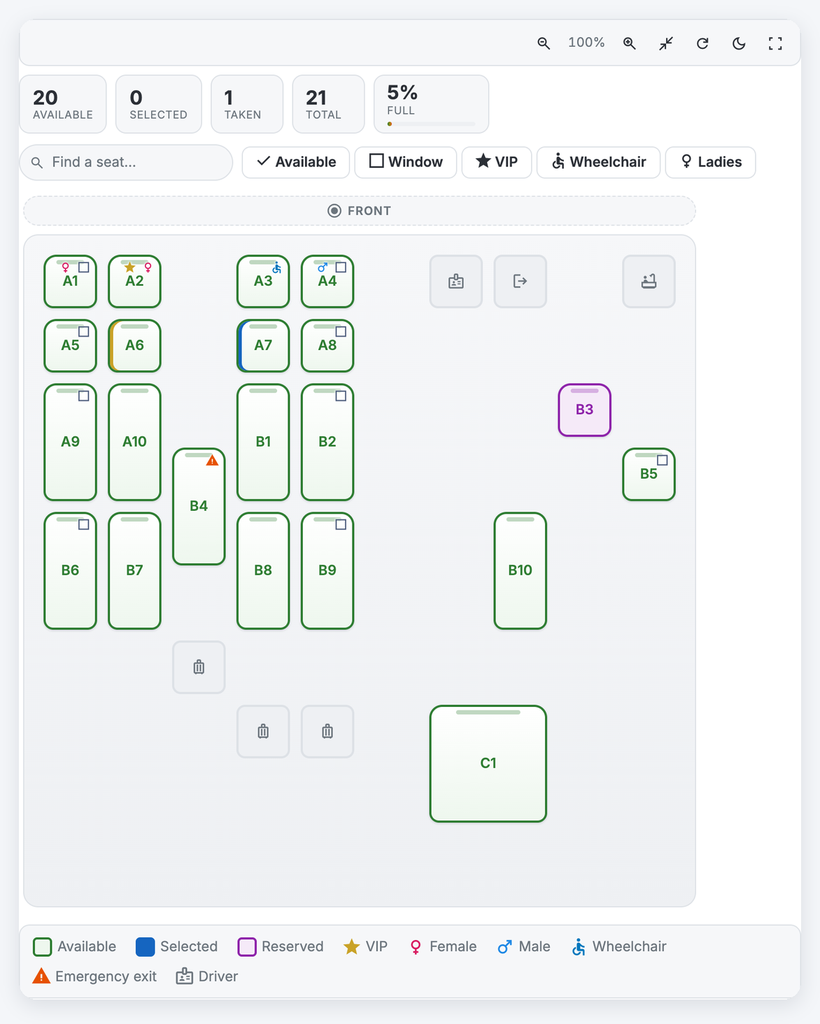The image size is (820, 1024).
Task: Click luggage tile below seat B9
Action: 327,731
